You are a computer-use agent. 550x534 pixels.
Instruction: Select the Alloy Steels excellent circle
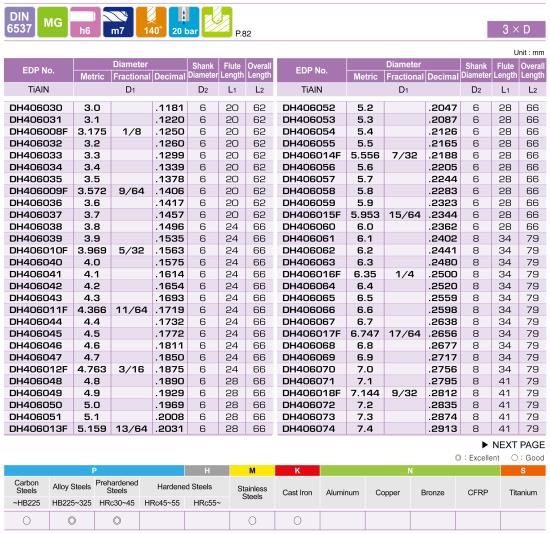pos(72,521)
